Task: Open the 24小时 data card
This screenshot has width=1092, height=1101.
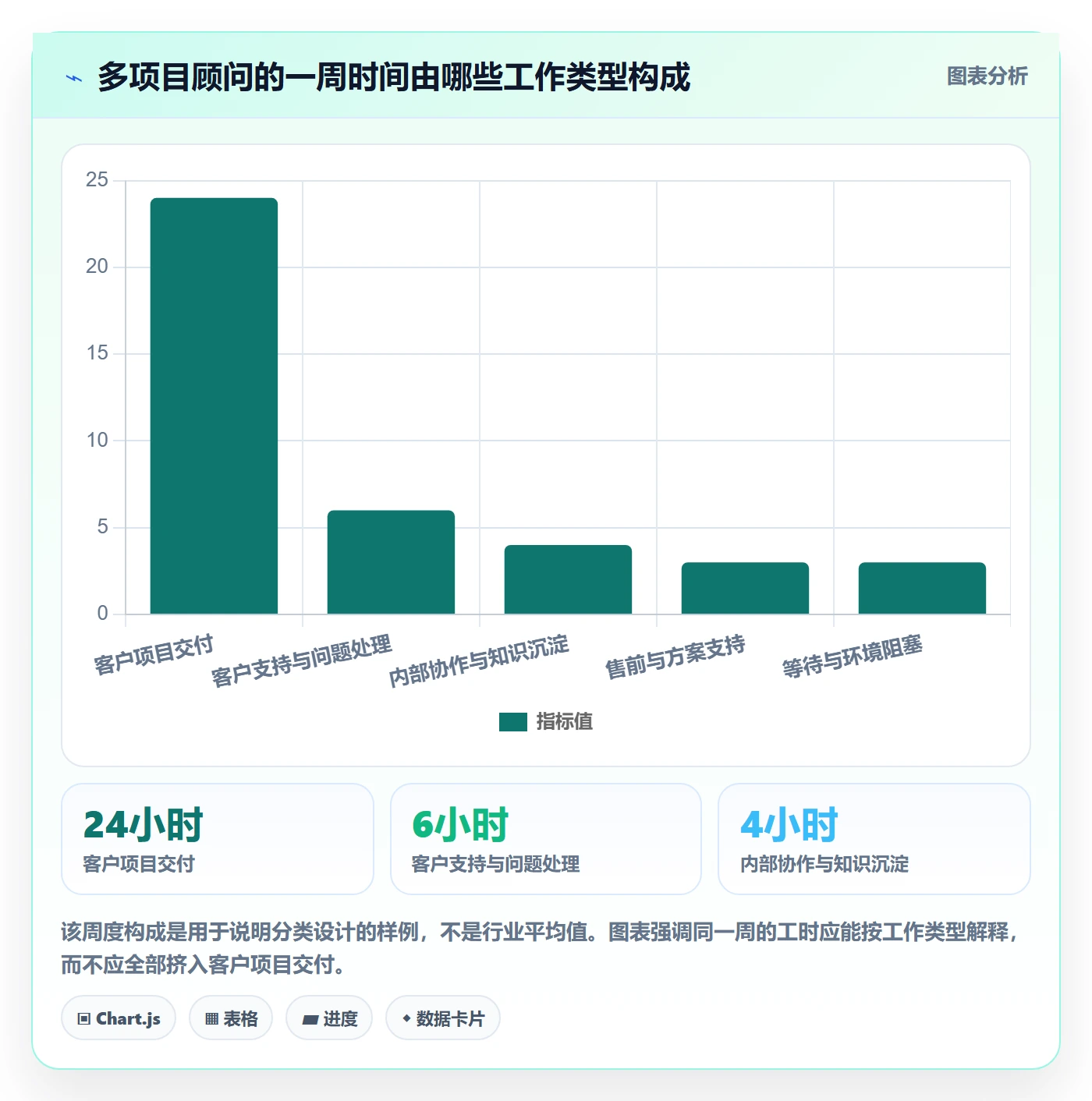Action: (218, 839)
